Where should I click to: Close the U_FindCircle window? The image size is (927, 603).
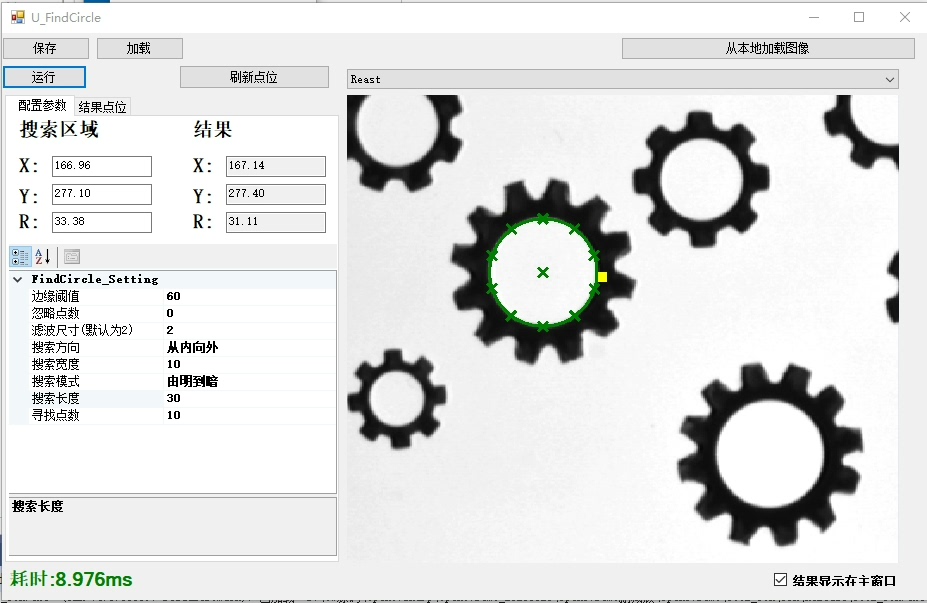tap(905, 17)
